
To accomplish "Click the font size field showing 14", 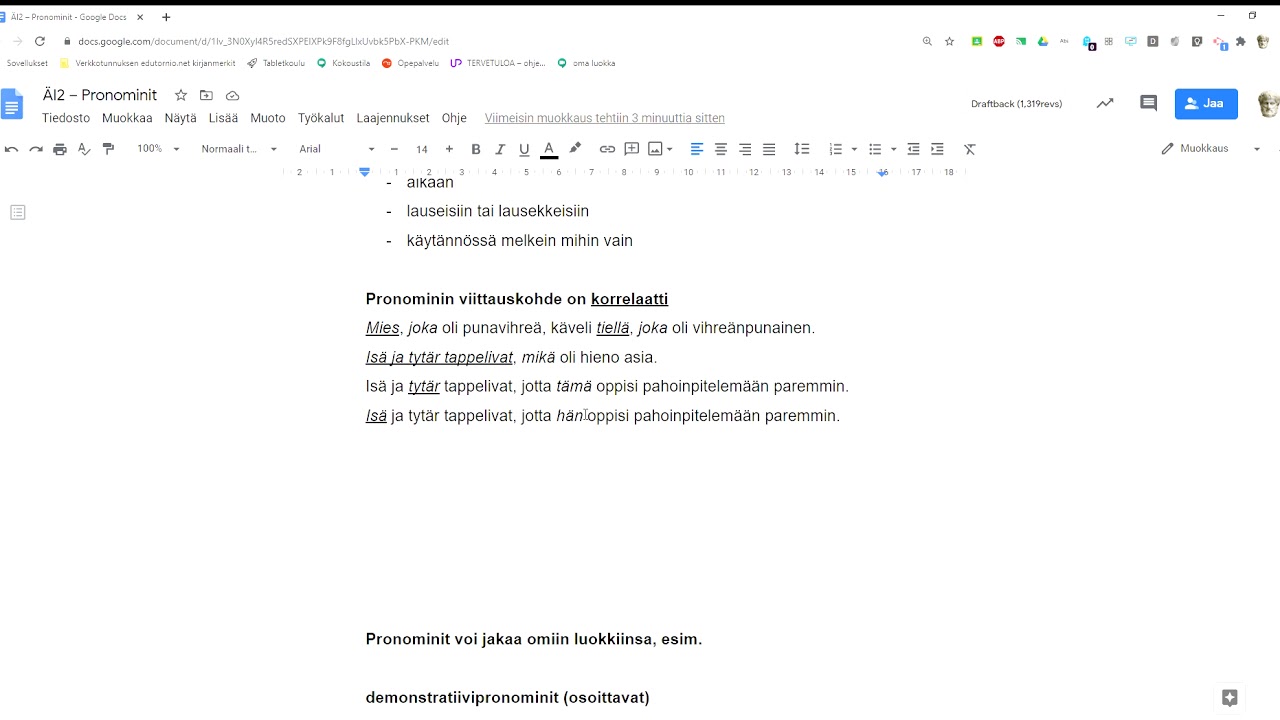I will pyautogui.click(x=422, y=149).
